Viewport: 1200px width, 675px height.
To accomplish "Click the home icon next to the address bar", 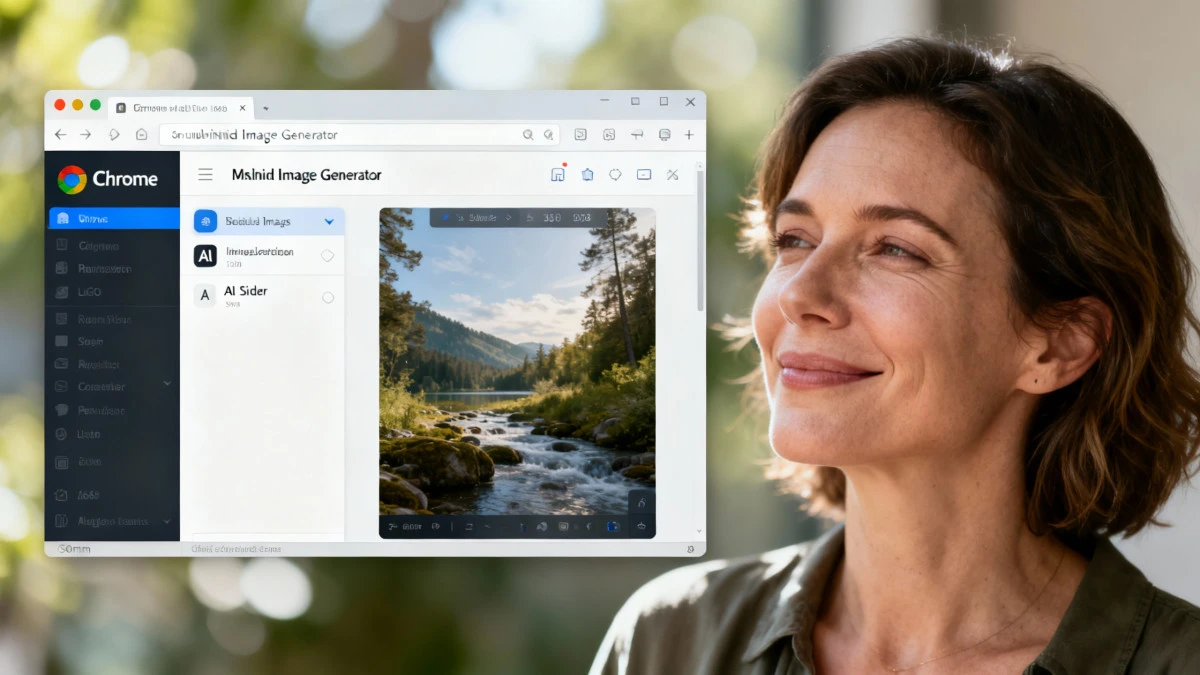I will click(142, 135).
